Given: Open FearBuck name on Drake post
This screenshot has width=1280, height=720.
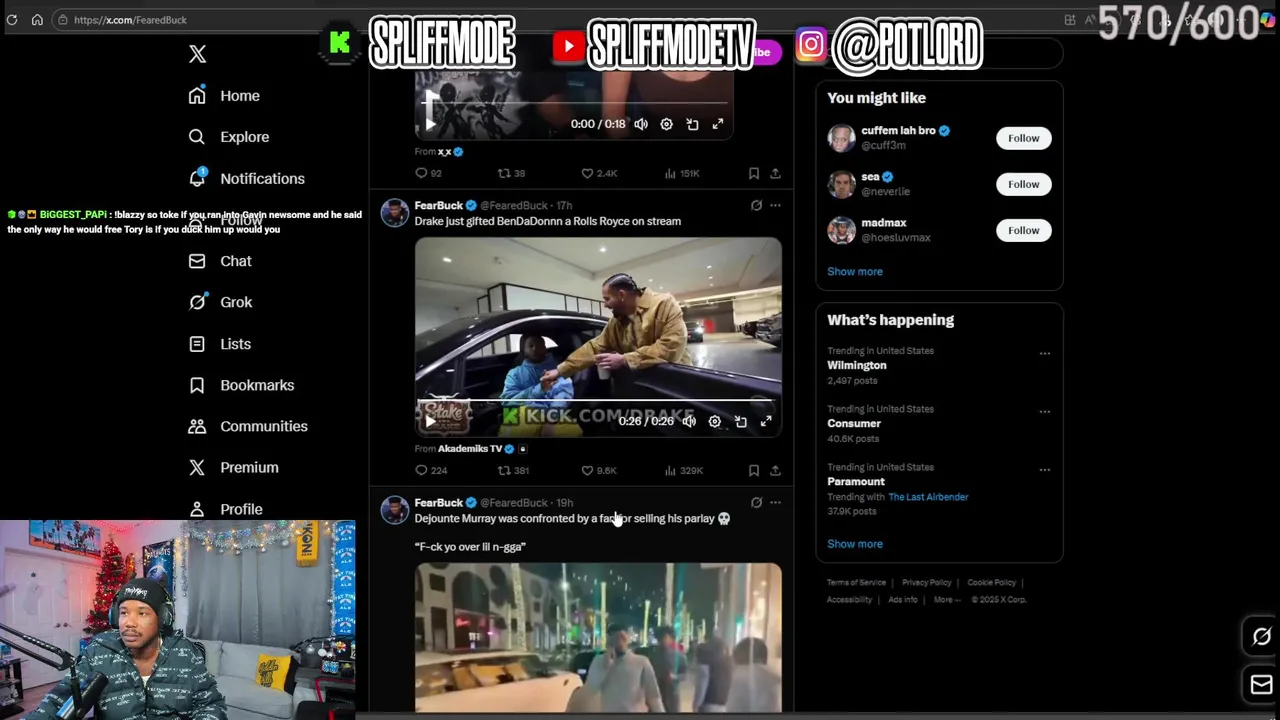Looking at the screenshot, I should point(438,206).
